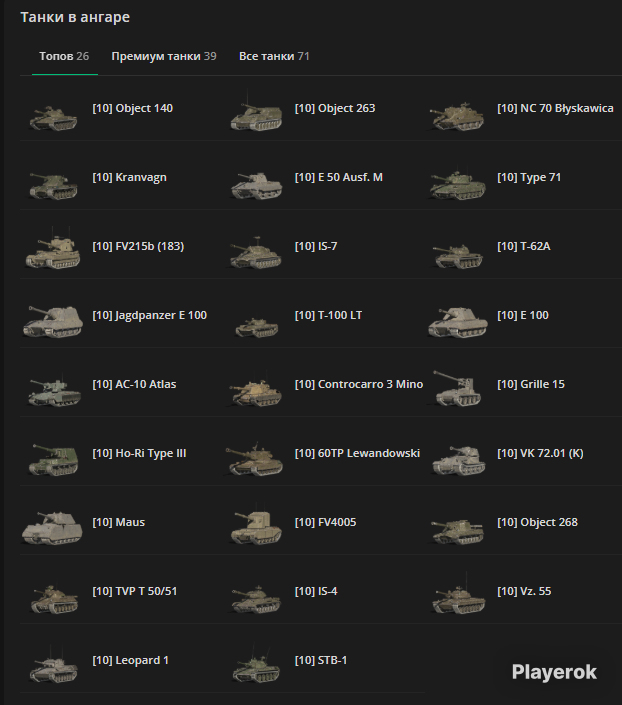Choose the T-100 LT tank icon
Screen dimensions: 622x705
[x=257, y=327]
